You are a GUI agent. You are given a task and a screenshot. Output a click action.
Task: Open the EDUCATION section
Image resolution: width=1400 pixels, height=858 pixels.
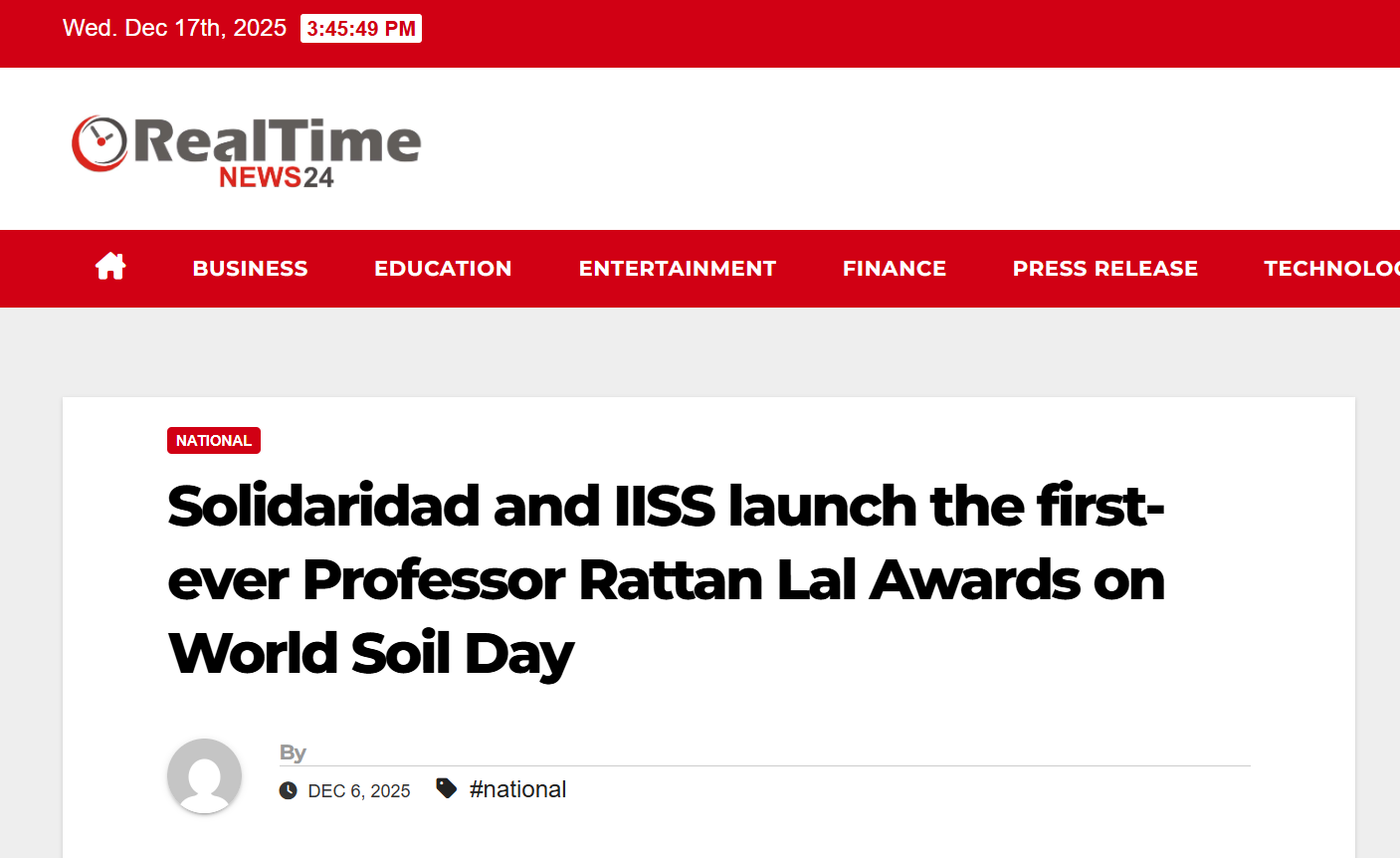443,268
